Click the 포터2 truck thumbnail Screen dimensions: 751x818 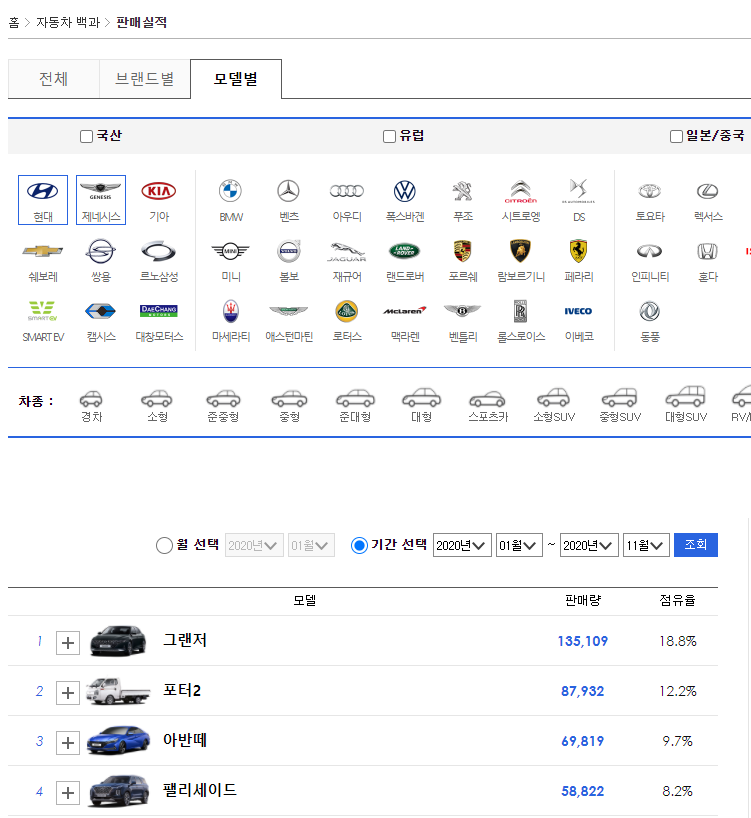[x=118, y=691]
